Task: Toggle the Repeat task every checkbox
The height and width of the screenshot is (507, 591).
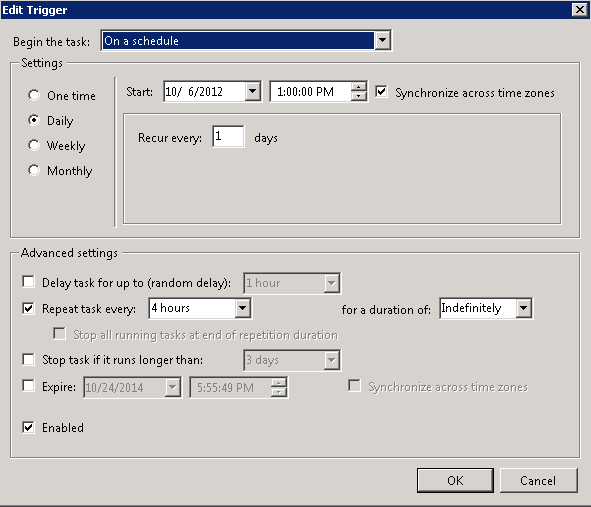Action: 29,308
